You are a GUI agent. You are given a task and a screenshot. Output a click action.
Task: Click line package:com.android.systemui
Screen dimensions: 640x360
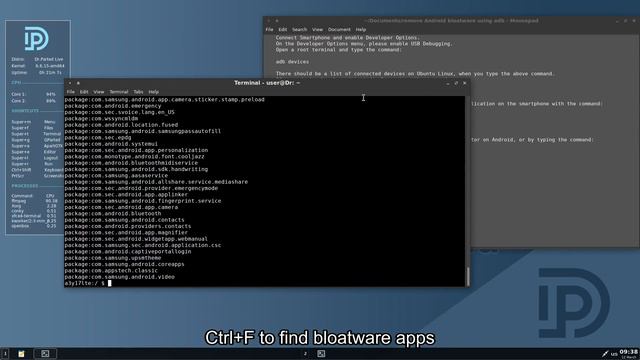111,144
